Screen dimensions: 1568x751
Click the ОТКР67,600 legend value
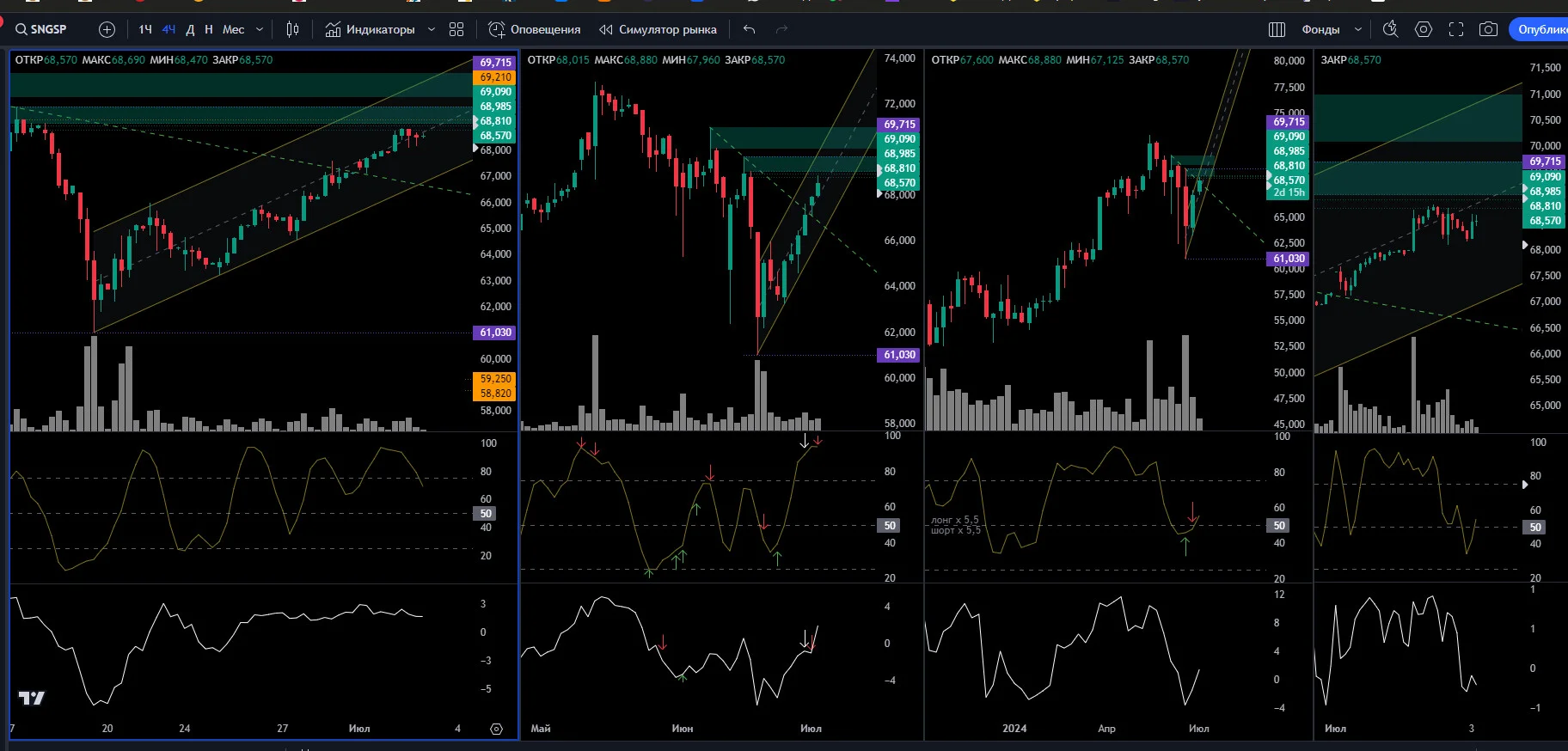click(962, 60)
